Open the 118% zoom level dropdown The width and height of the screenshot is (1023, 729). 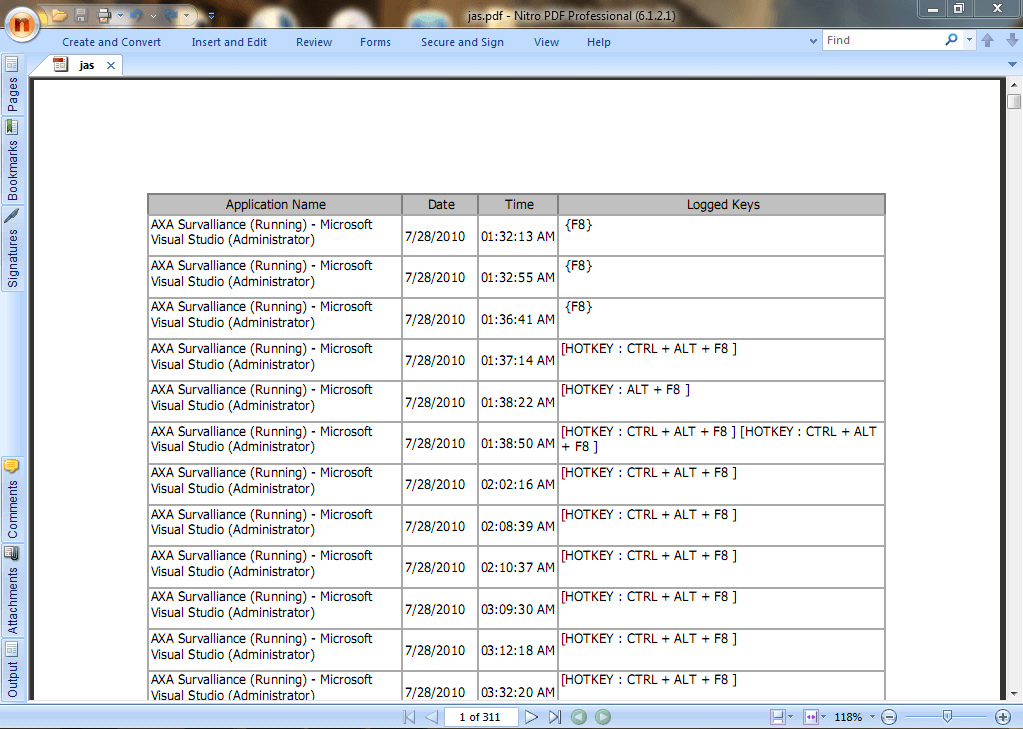coord(873,717)
